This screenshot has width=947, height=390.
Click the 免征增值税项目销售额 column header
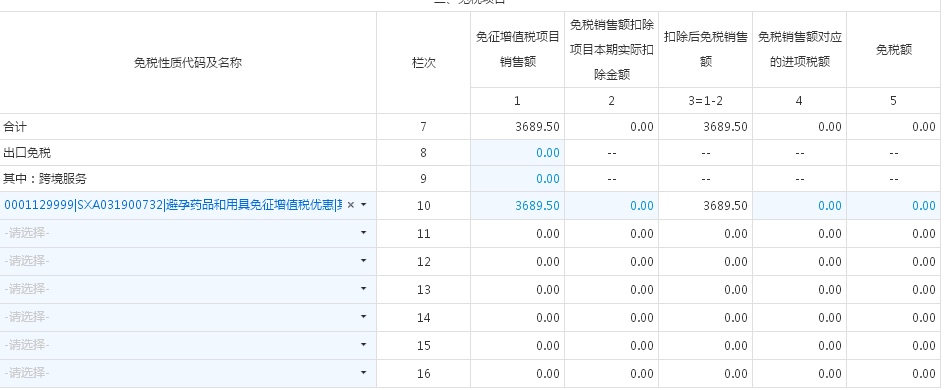pos(518,50)
